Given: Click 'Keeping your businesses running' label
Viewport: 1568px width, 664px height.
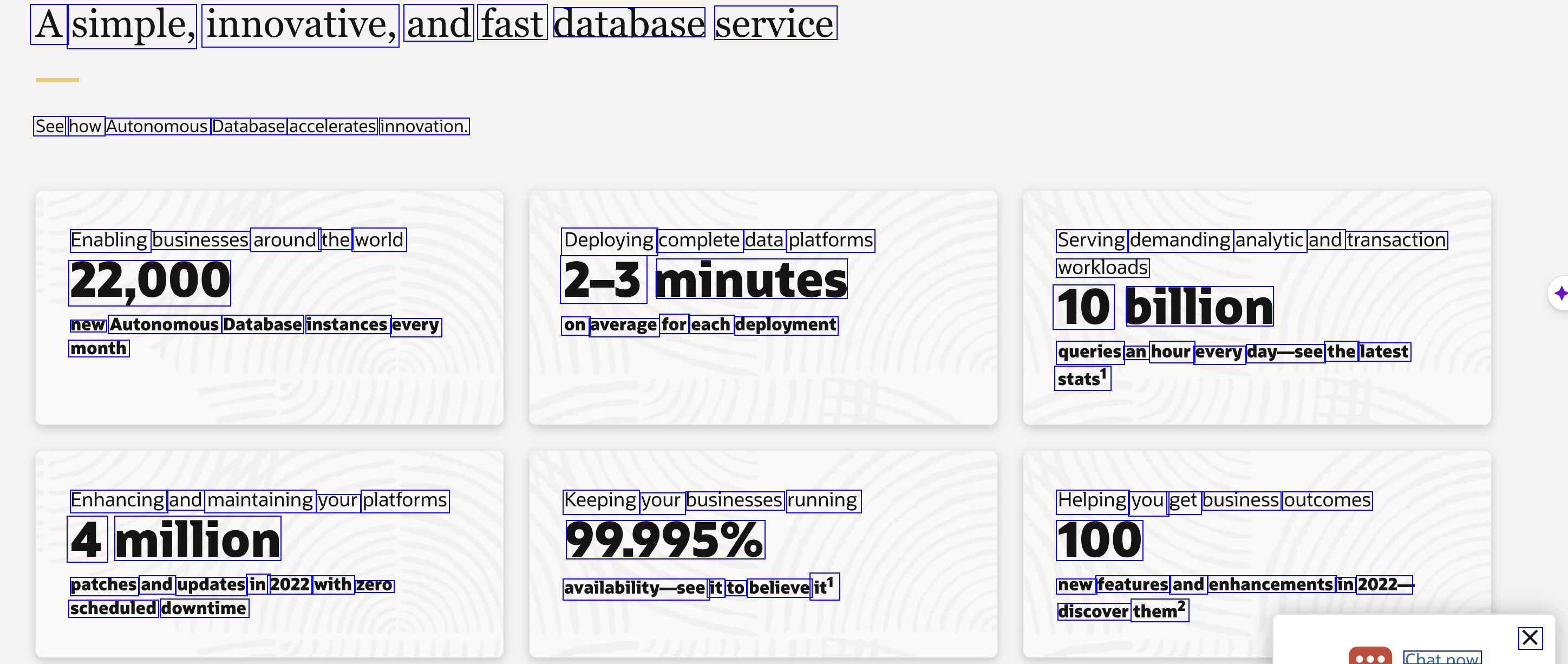Looking at the screenshot, I should tap(710, 500).
